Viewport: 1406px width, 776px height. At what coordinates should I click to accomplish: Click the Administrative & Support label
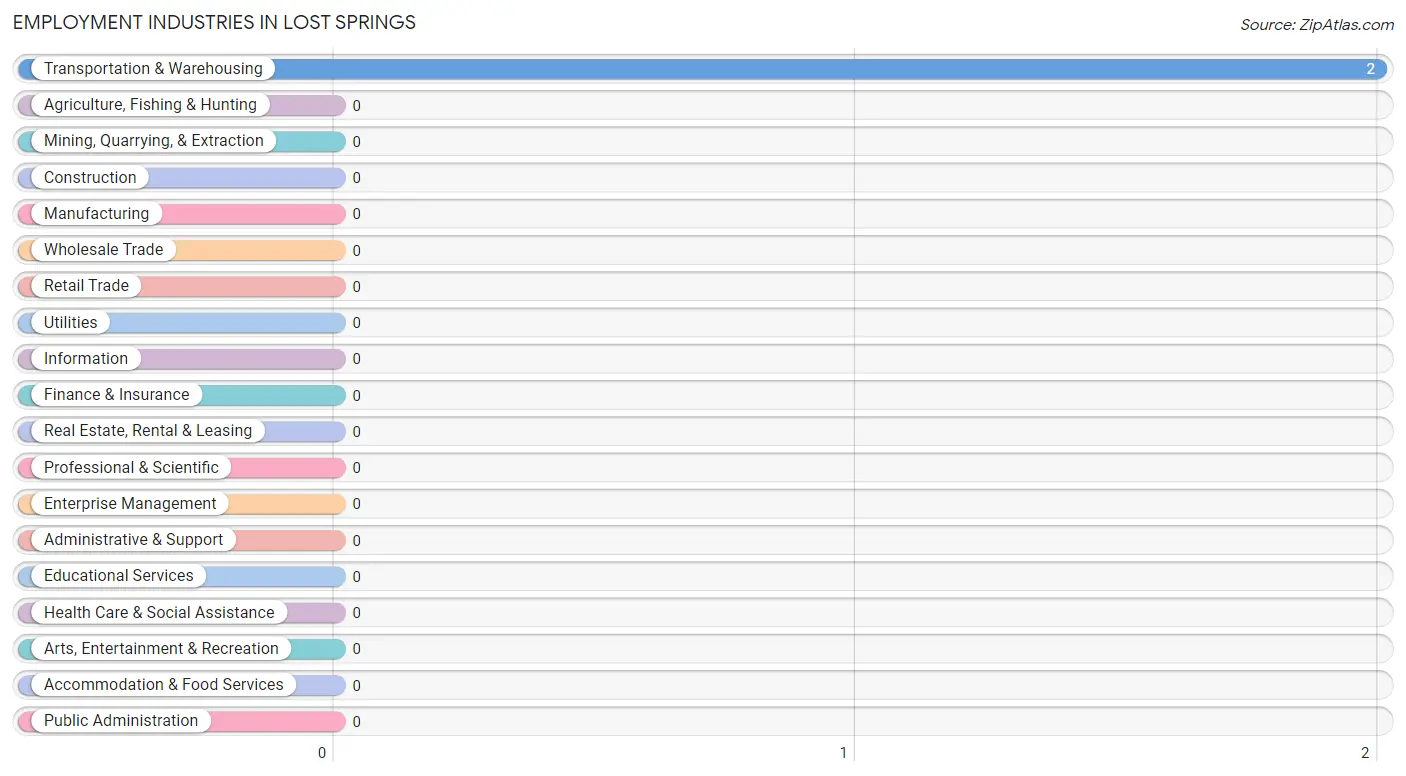point(133,540)
